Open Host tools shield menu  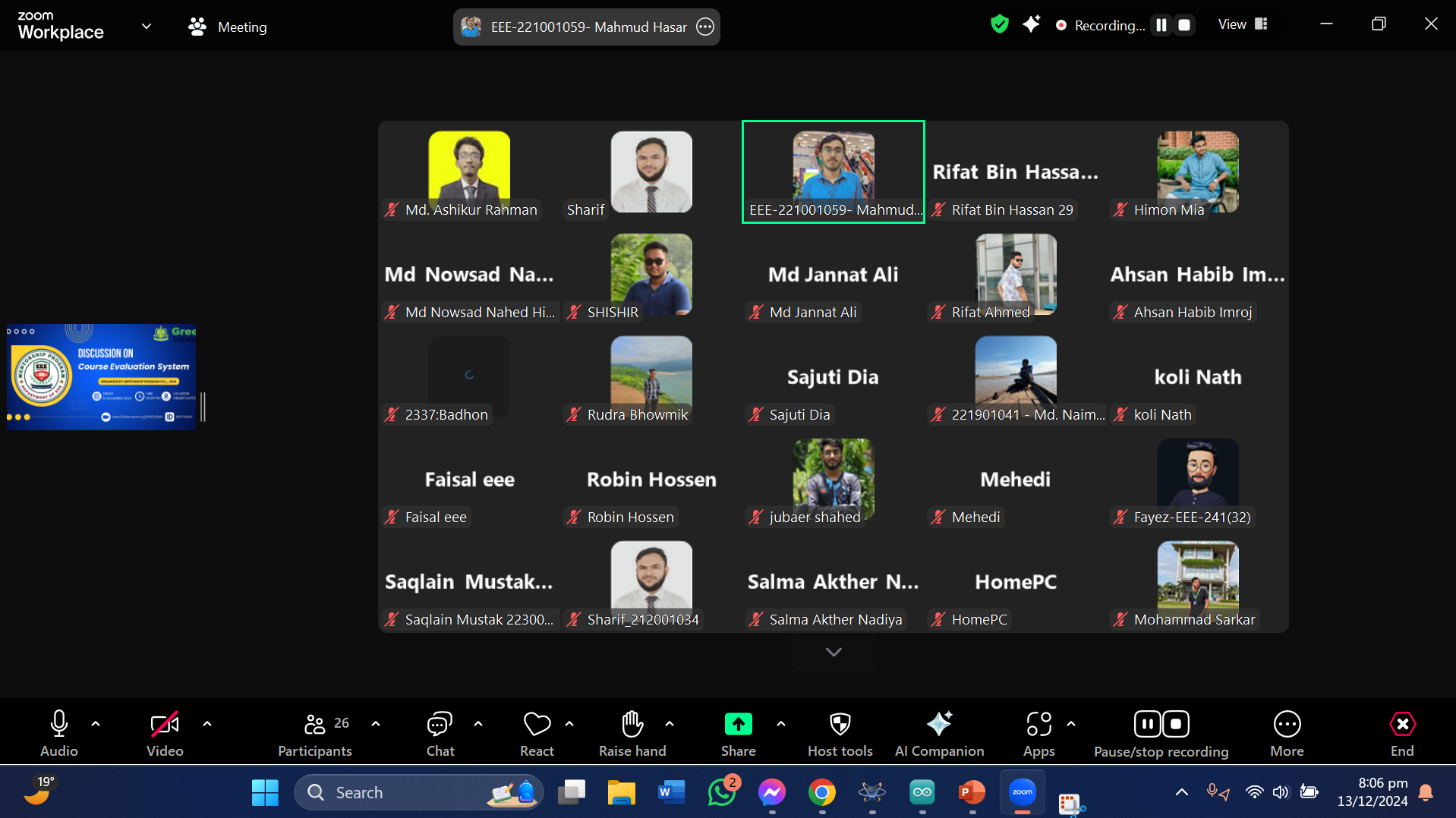(x=840, y=733)
